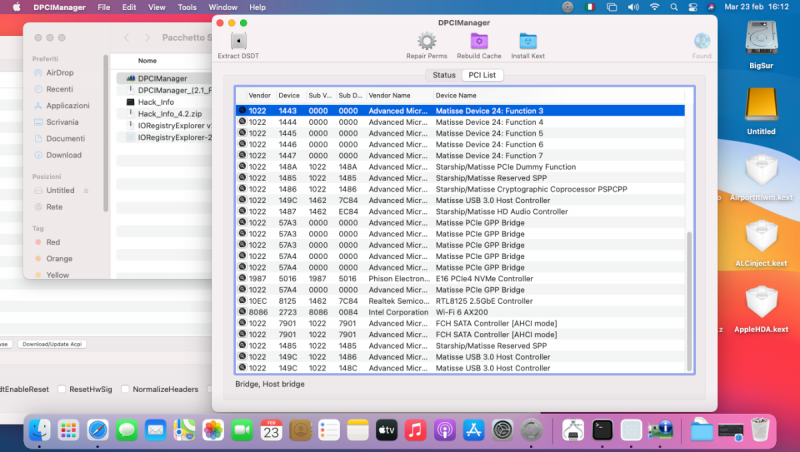This screenshot has width=800, height=452.
Task: Select Applicazioni in Finder sidebar
Action: pos(67,105)
